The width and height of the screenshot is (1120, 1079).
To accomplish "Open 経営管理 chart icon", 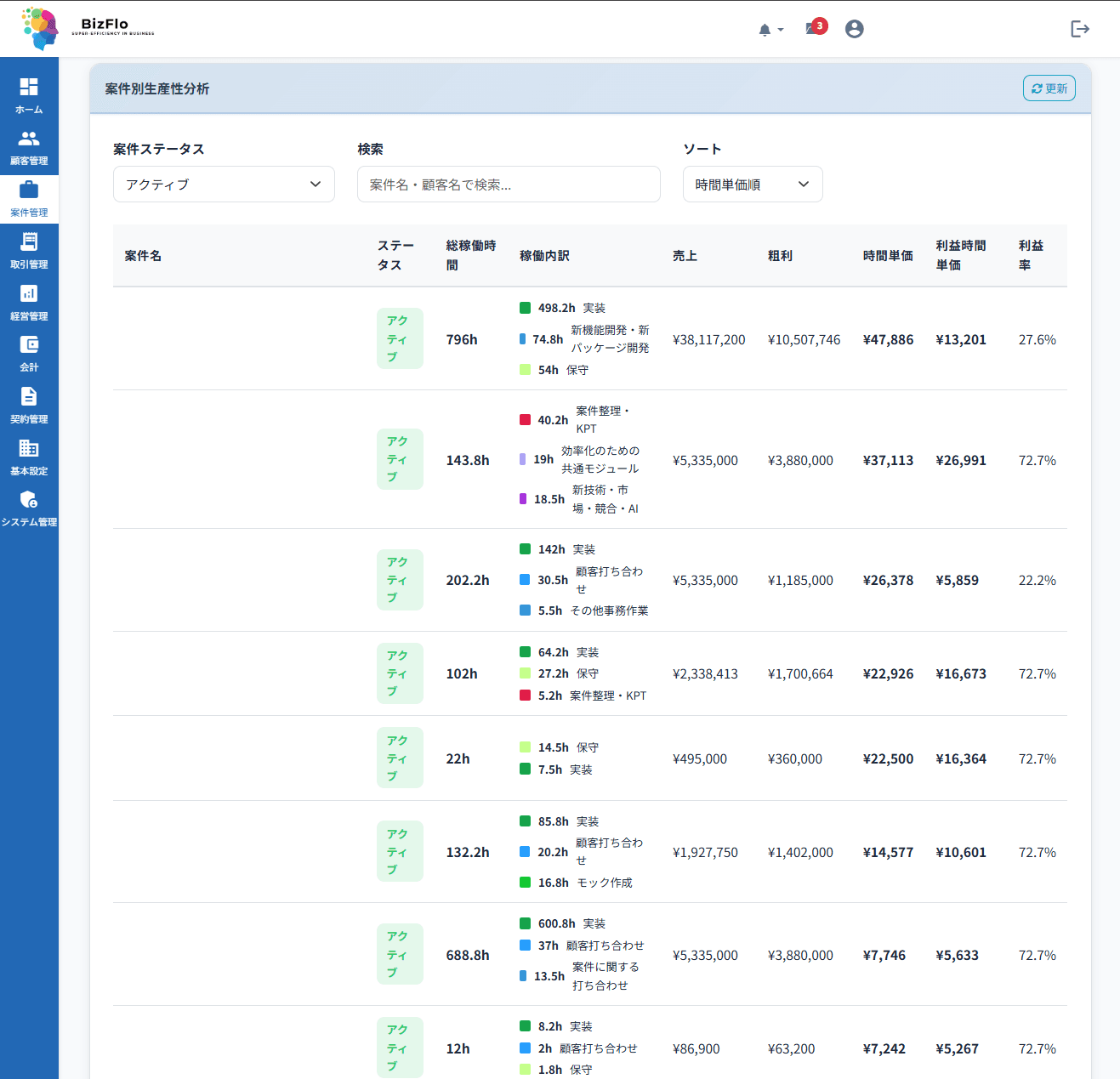I will point(29,293).
